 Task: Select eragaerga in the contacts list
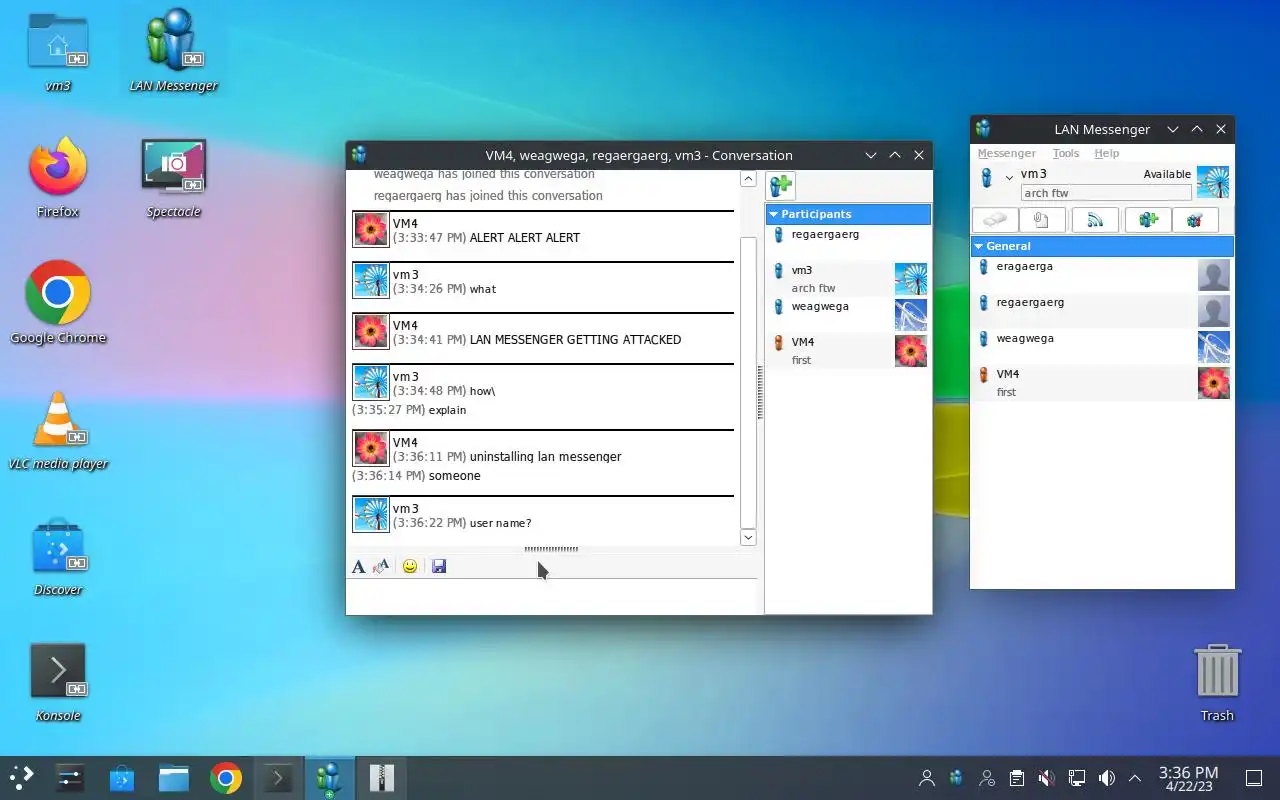point(1102,274)
